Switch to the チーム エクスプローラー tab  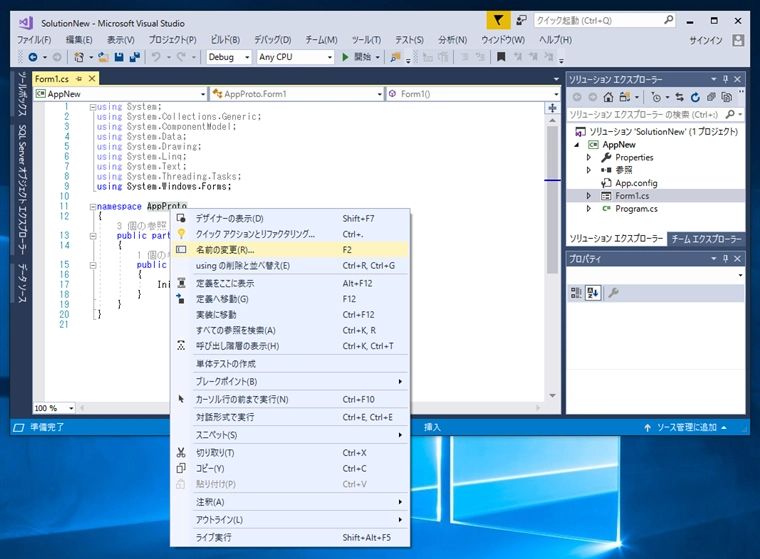point(706,239)
